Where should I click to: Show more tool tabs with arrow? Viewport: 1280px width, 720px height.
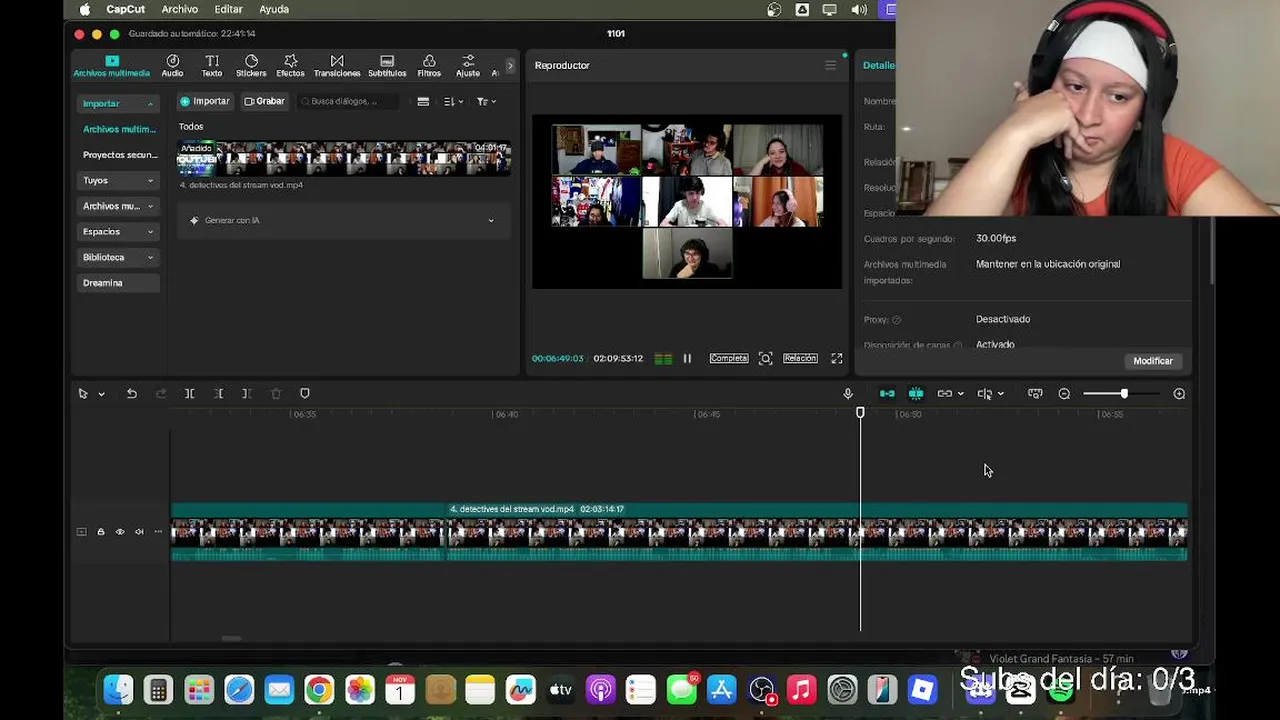(x=510, y=66)
